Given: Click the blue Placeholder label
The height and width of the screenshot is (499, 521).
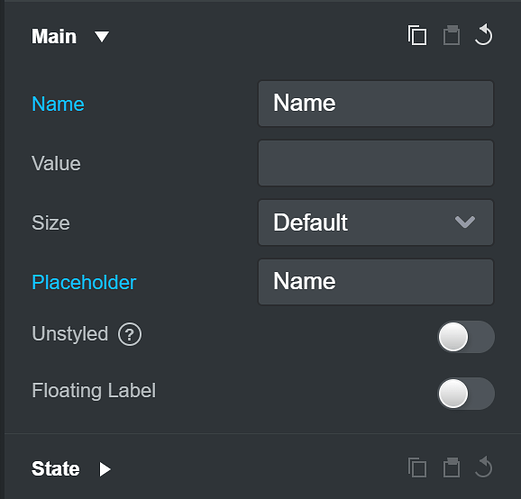Looking at the screenshot, I should (84, 282).
